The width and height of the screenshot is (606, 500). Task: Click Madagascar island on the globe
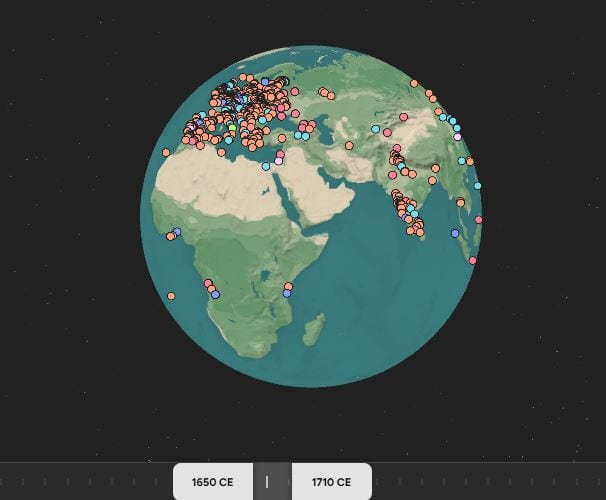coord(313,327)
